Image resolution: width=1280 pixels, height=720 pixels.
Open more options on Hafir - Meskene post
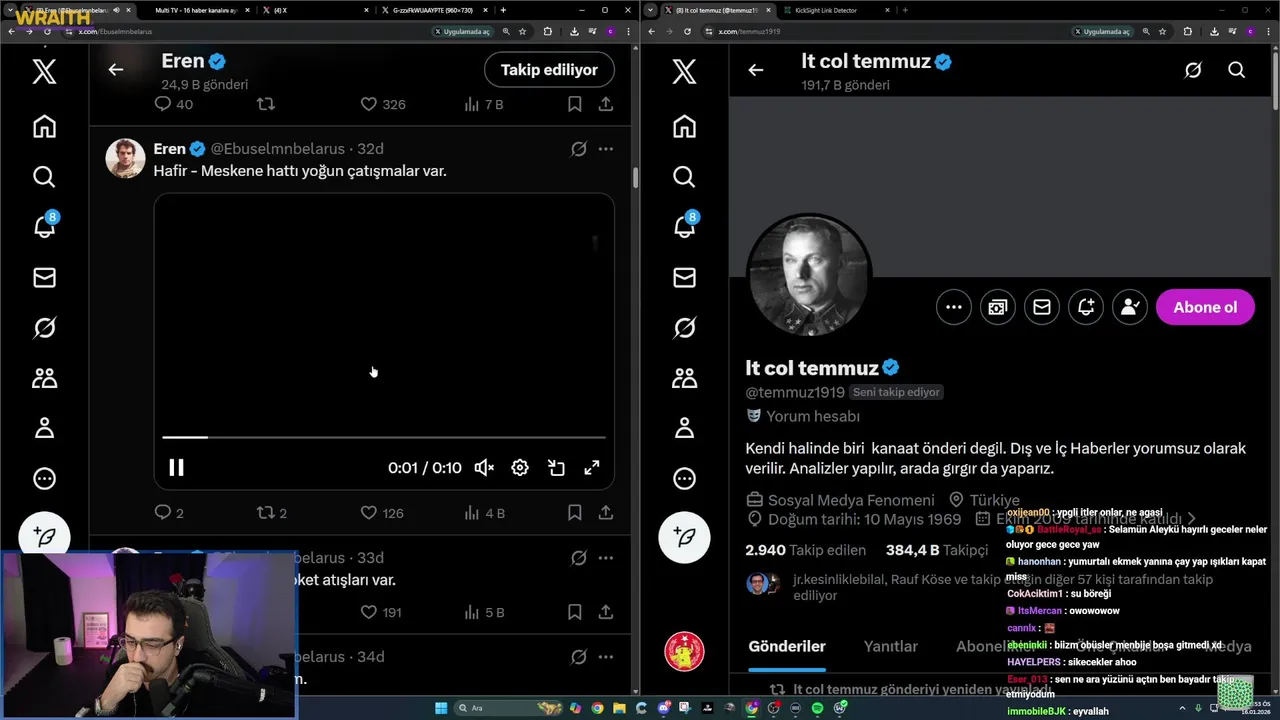tap(606, 149)
